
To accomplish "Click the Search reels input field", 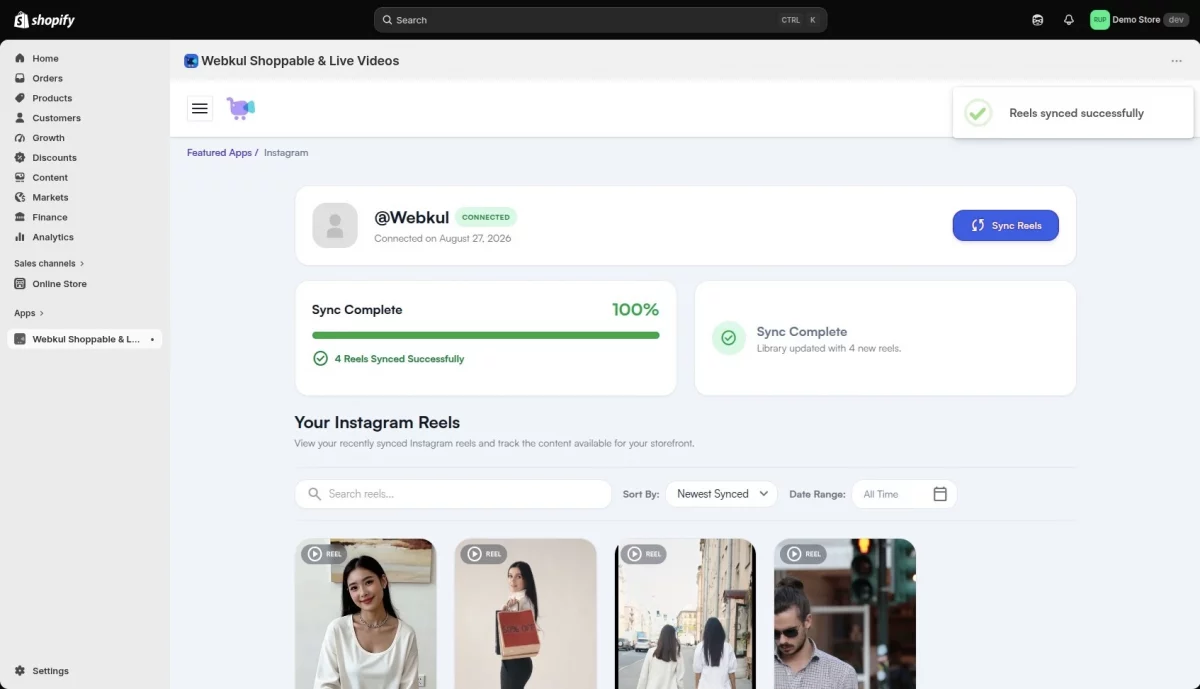I will coord(453,494).
